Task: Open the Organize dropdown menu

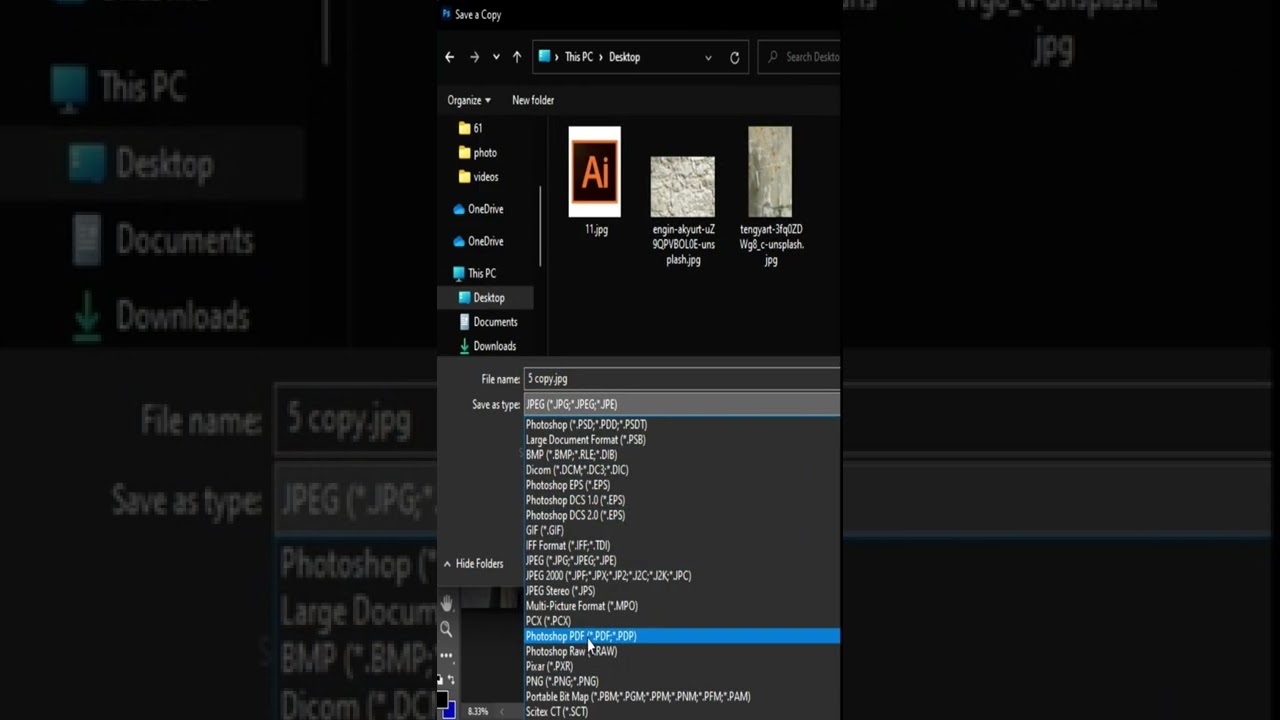Action: click(x=469, y=100)
